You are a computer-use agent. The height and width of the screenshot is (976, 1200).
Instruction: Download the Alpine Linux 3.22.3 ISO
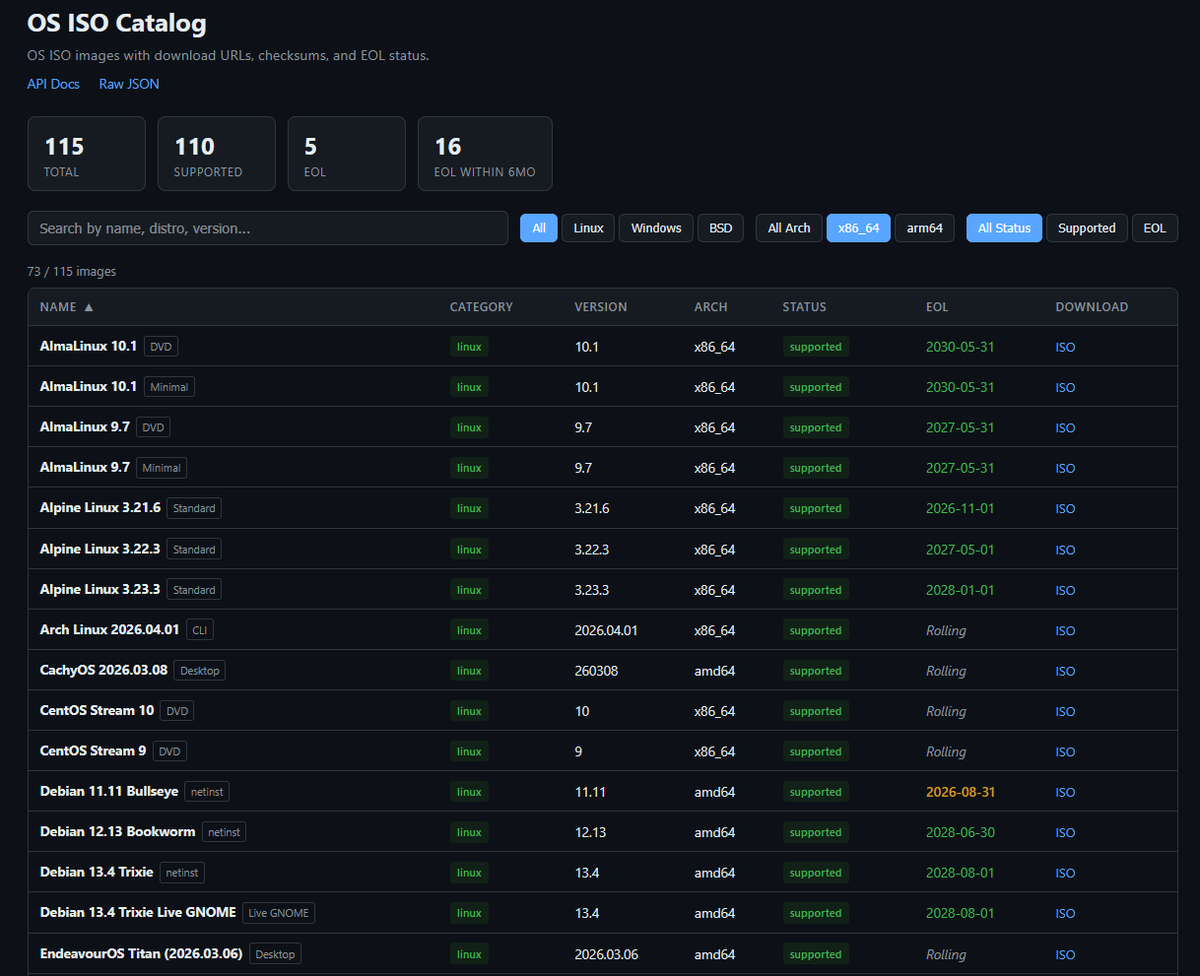point(1066,550)
